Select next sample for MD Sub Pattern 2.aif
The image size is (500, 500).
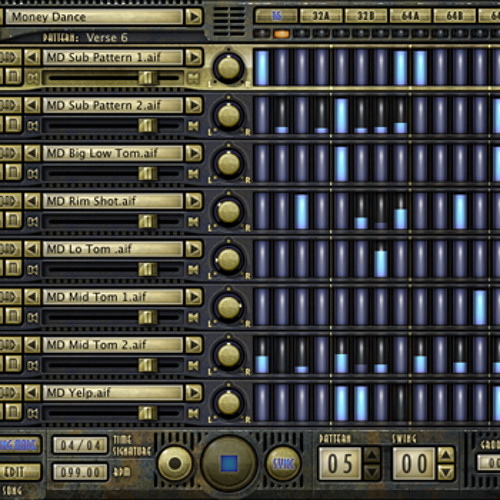click(x=194, y=105)
